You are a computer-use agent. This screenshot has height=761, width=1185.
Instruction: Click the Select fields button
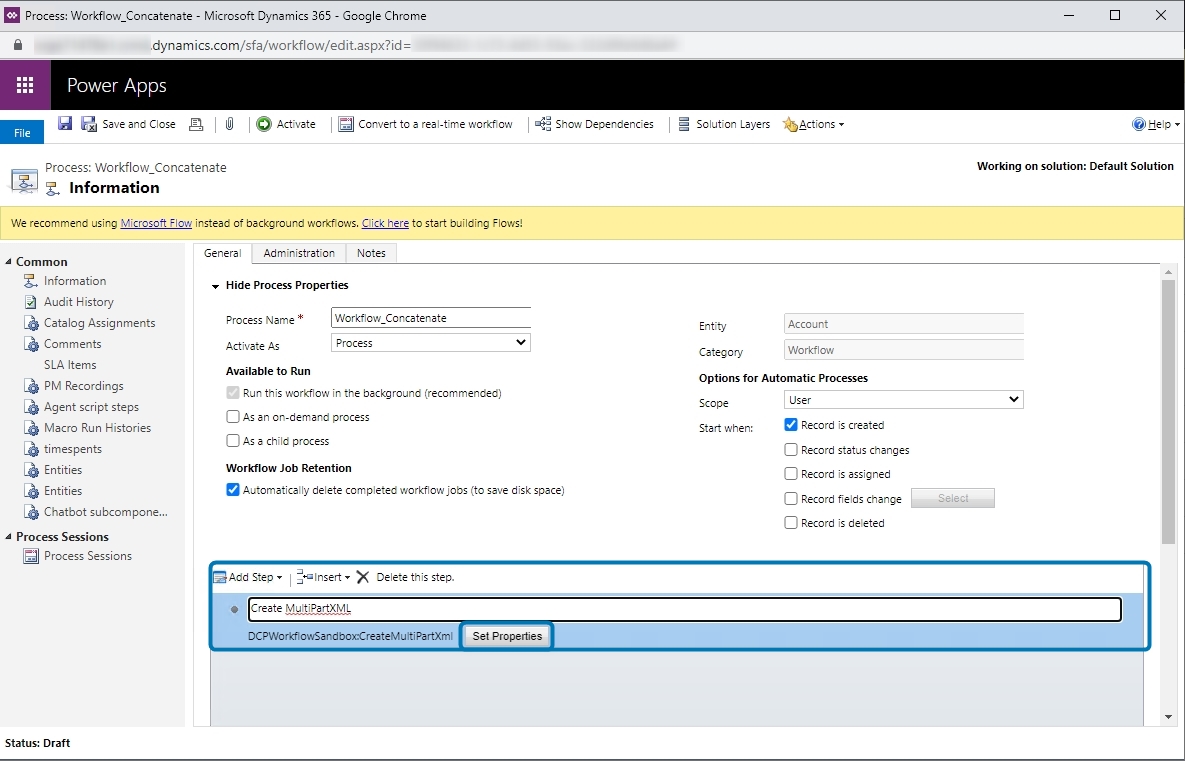[x=953, y=498]
